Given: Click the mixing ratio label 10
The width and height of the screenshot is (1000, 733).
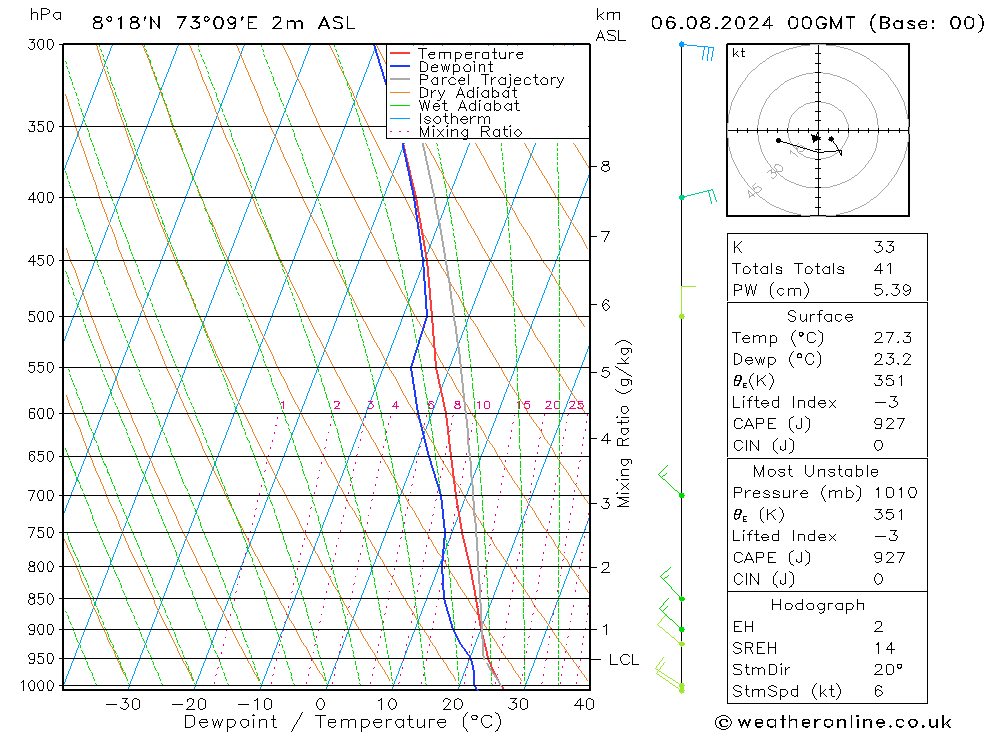Looking at the screenshot, I should tap(483, 405).
